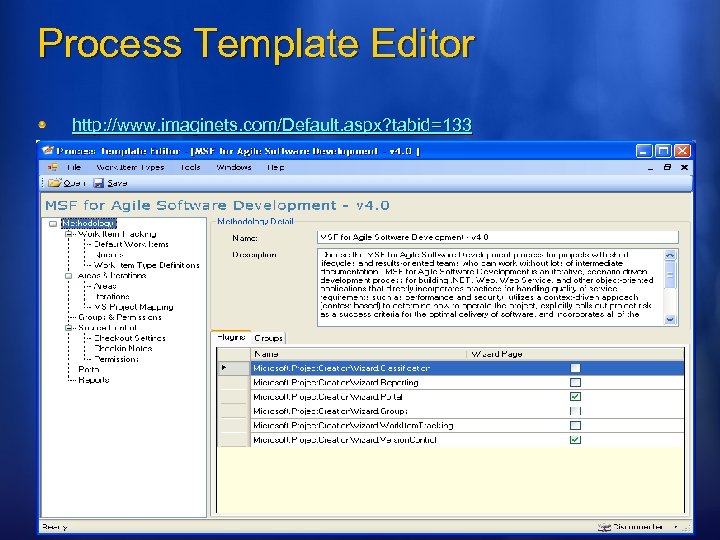
Task: Open the Tools menu
Action: click(x=190, y=167)
